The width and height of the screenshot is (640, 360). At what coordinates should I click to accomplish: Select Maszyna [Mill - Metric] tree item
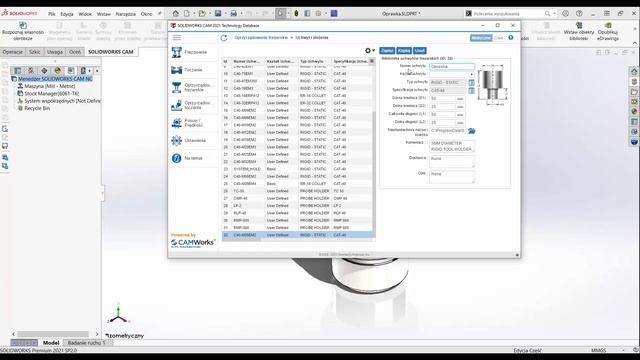49,86
